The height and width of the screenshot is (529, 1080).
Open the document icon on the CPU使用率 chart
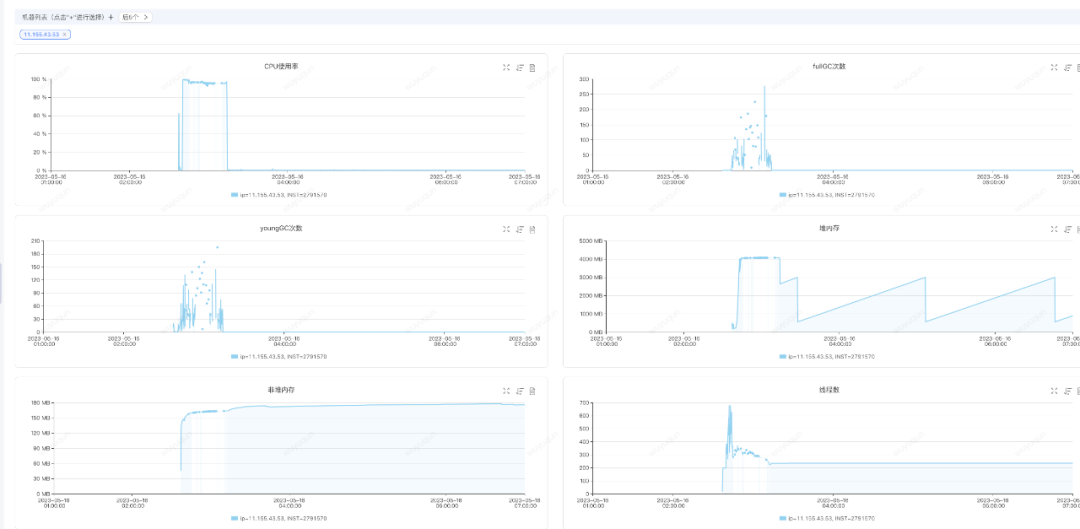pos(532,67)
